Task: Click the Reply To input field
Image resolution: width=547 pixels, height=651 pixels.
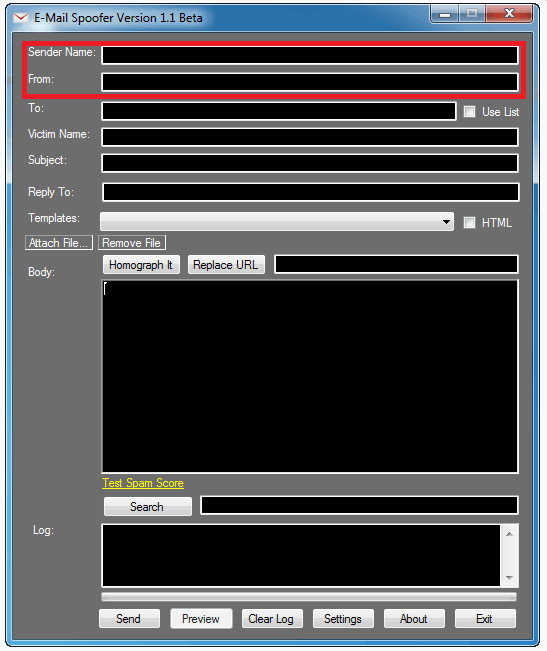Action: [x=310, y=192]
